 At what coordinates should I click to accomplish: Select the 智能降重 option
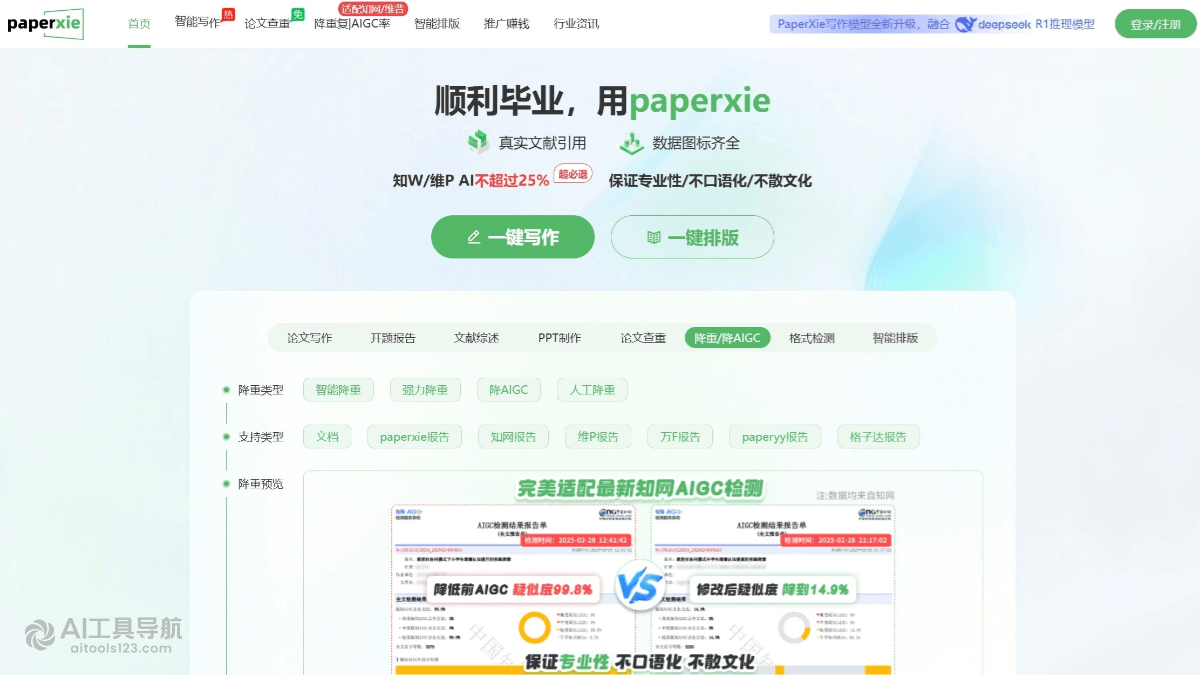tap(338, 390)
